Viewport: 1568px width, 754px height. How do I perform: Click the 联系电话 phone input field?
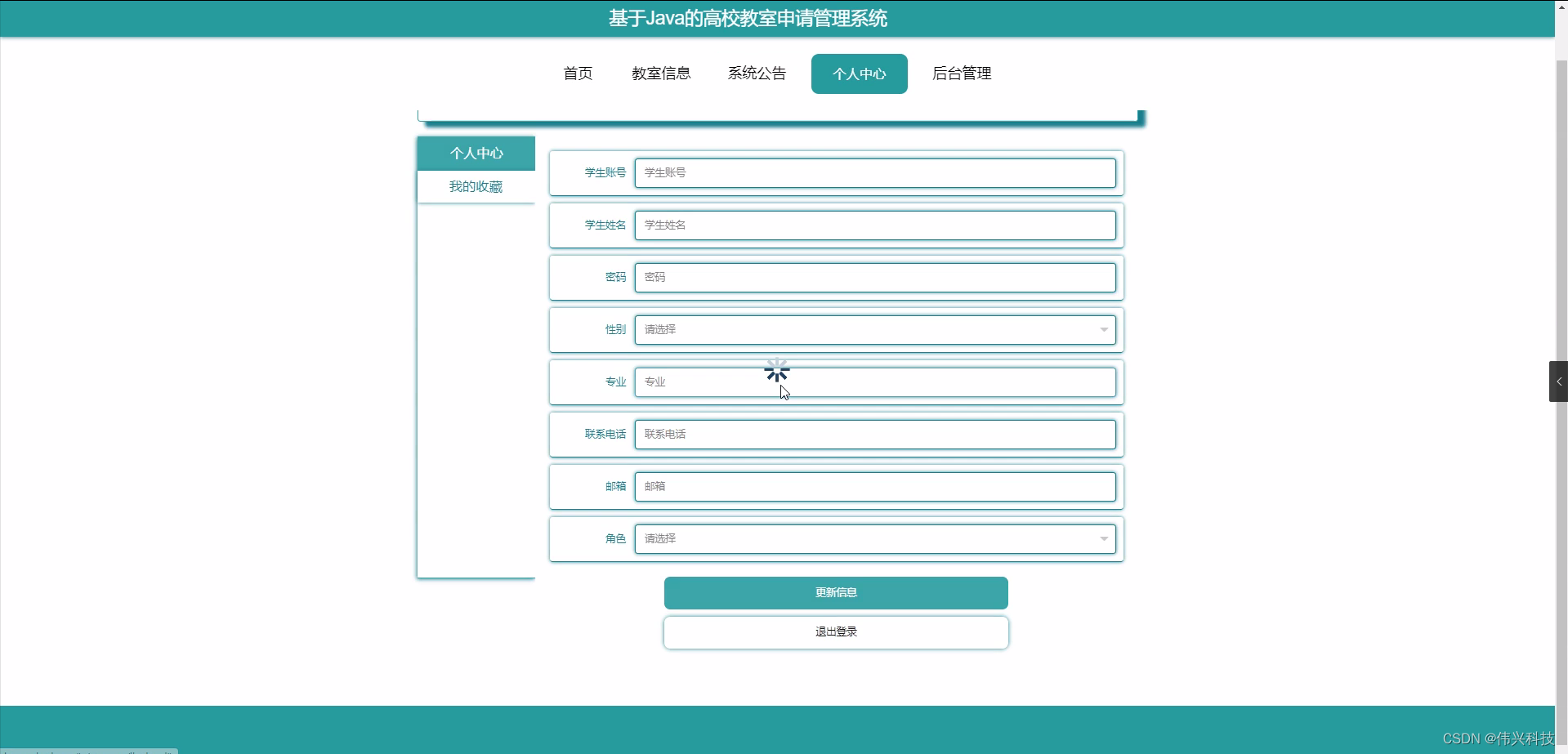tap(874, 434)
